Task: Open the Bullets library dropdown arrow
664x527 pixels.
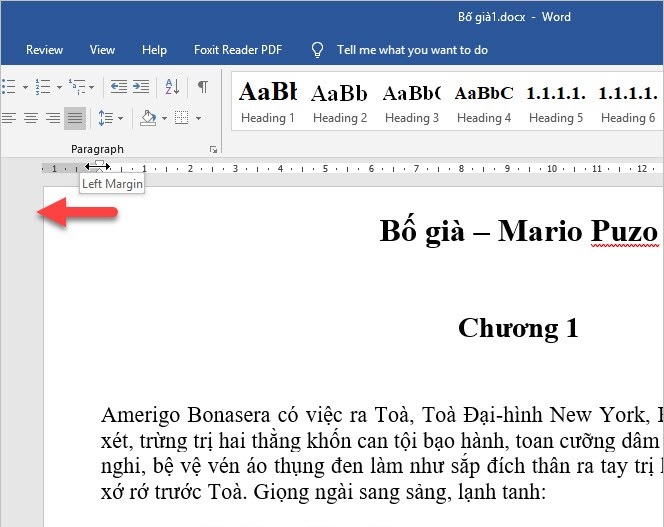Action: point(25,87)
